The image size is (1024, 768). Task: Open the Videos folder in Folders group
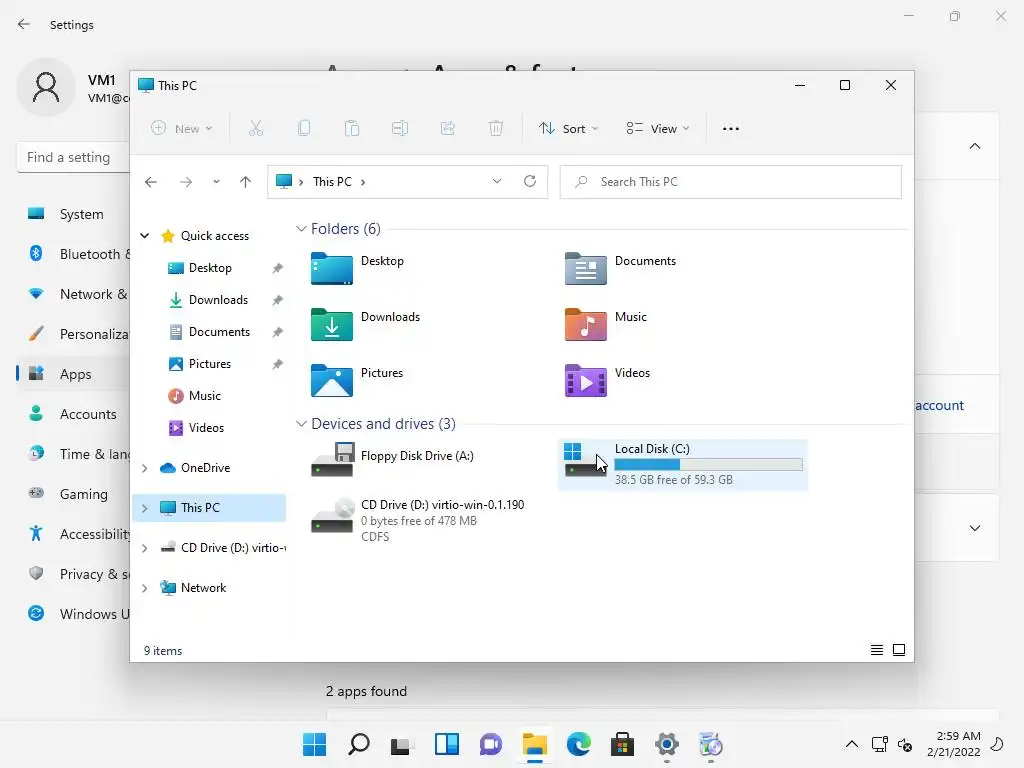(607, 380)
